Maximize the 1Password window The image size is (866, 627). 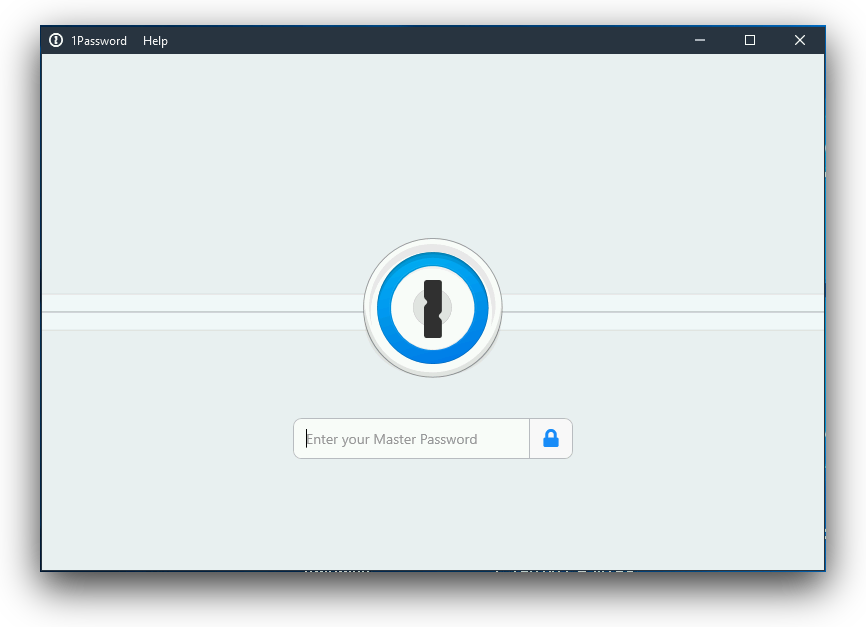(749, 40)
